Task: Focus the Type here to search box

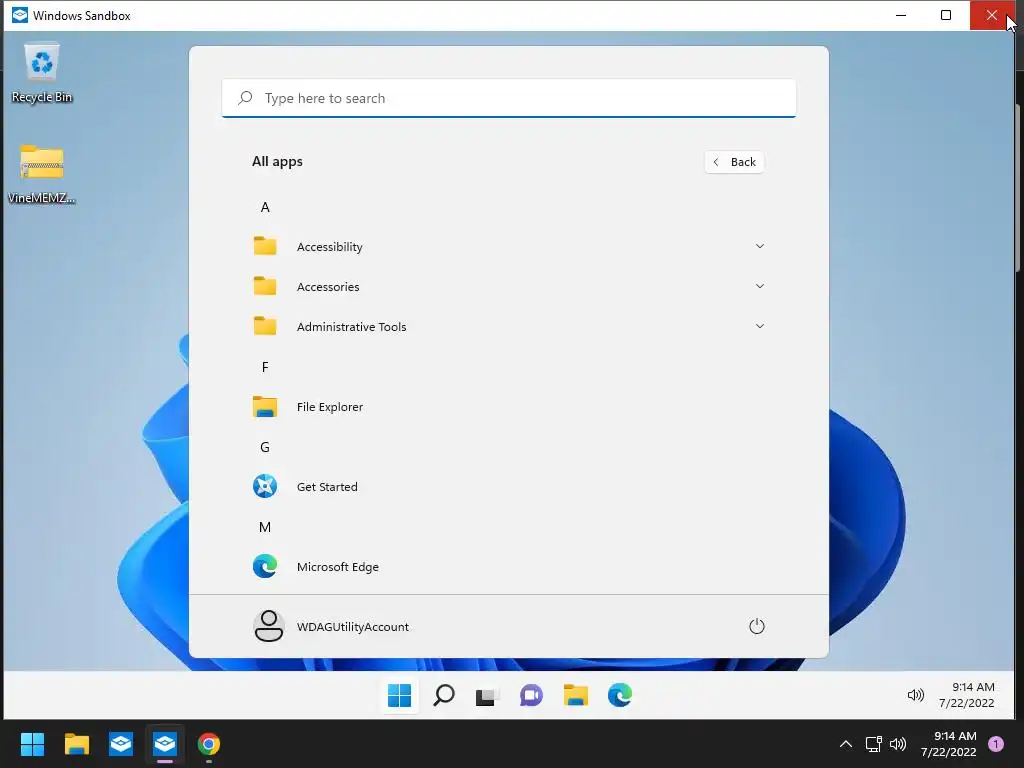Action: pyautogui.click(x=509, y=98)
